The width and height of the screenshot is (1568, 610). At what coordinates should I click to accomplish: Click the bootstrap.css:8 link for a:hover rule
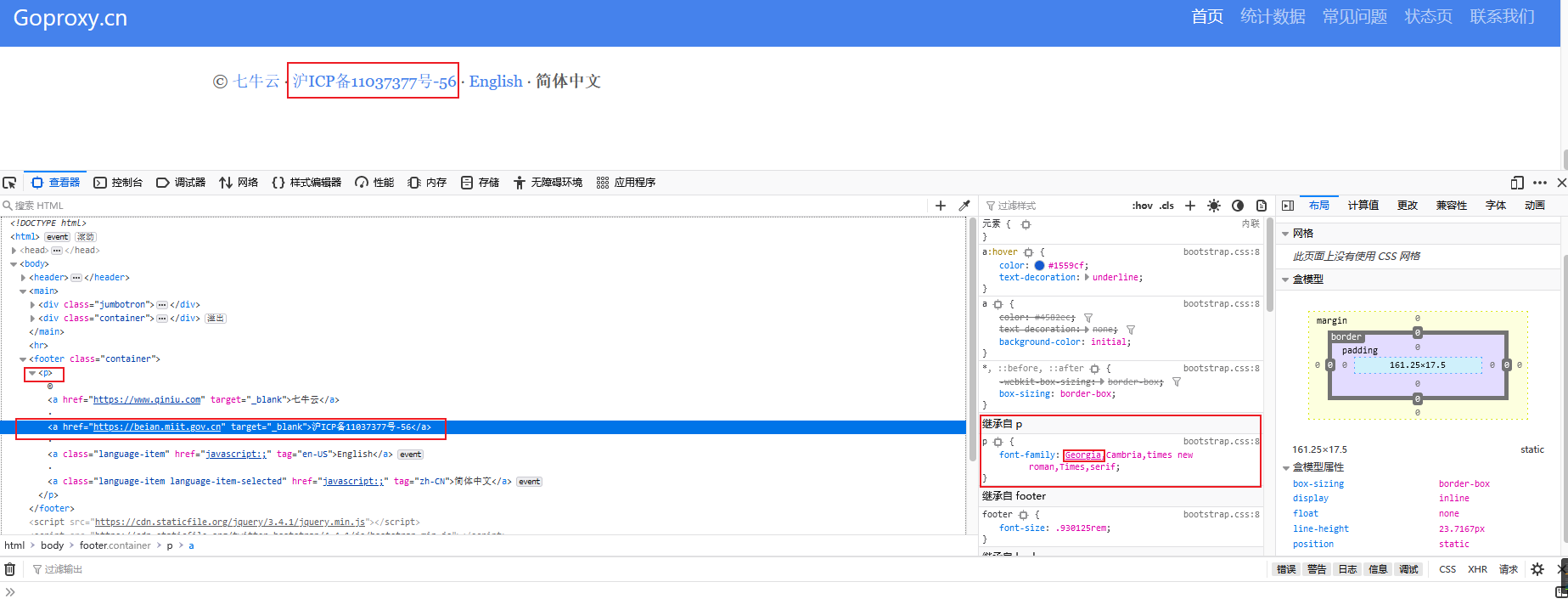pos(1222,251)
